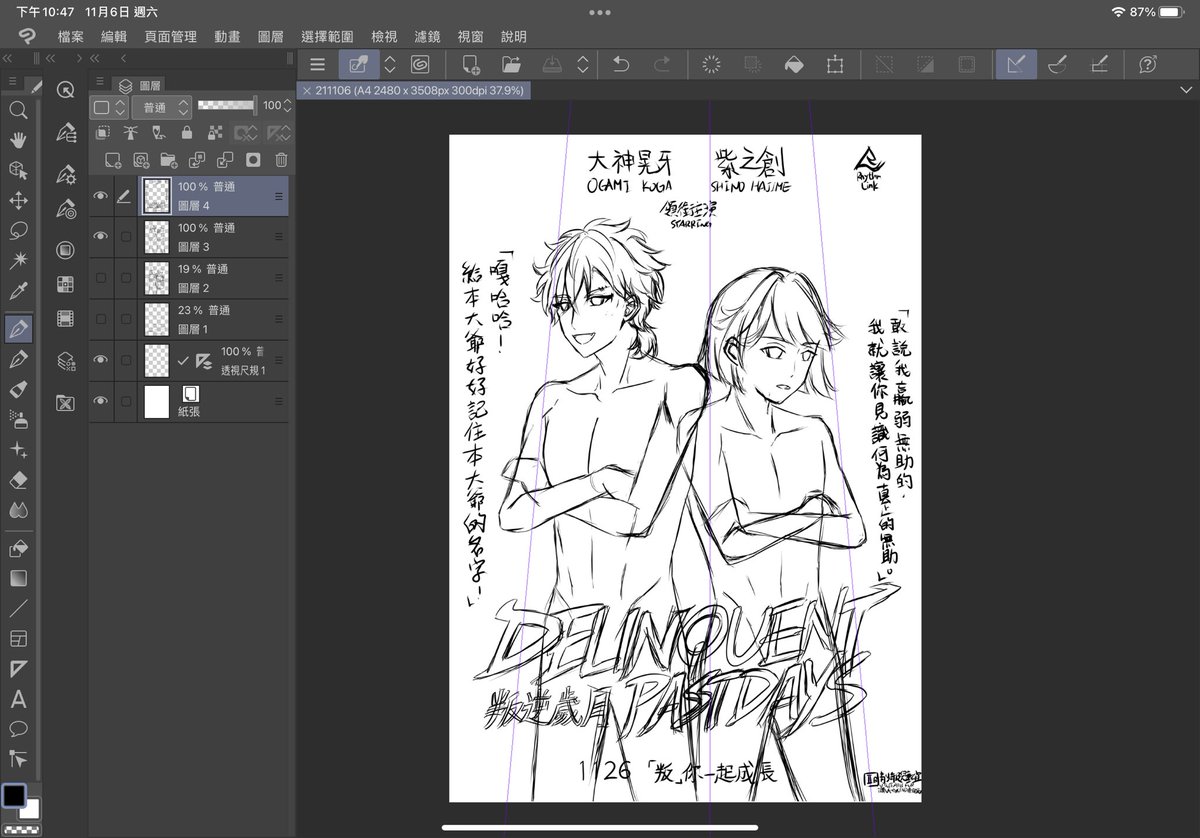Select the Hand move-view tool

18,140
